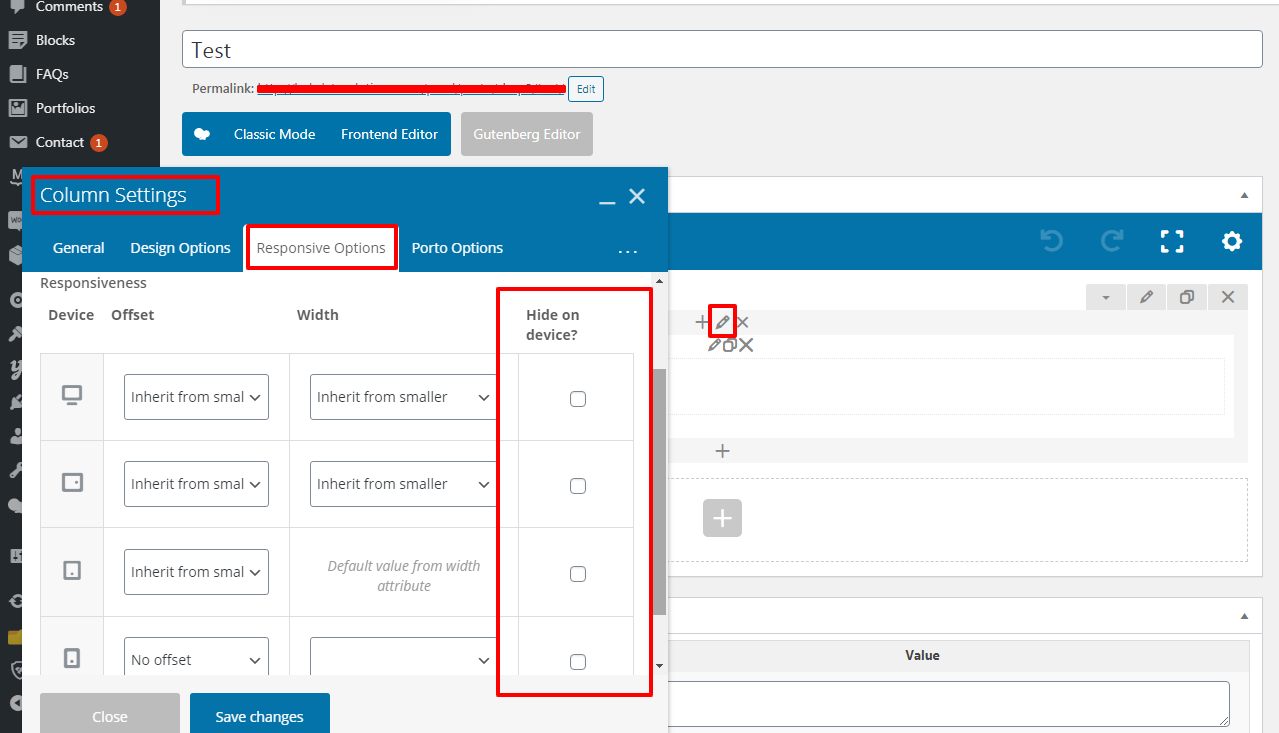Viewport: 1279px width, 733px height.
Task: Undo the last editor change
Action: click(1051, 241)
